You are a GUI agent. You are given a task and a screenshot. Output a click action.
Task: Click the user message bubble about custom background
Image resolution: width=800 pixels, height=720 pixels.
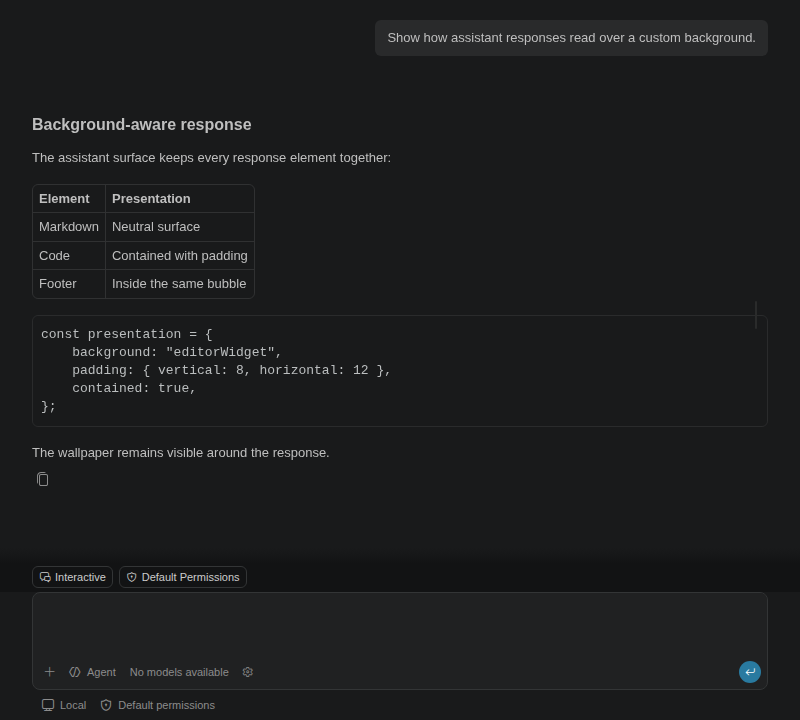[571, 38]
